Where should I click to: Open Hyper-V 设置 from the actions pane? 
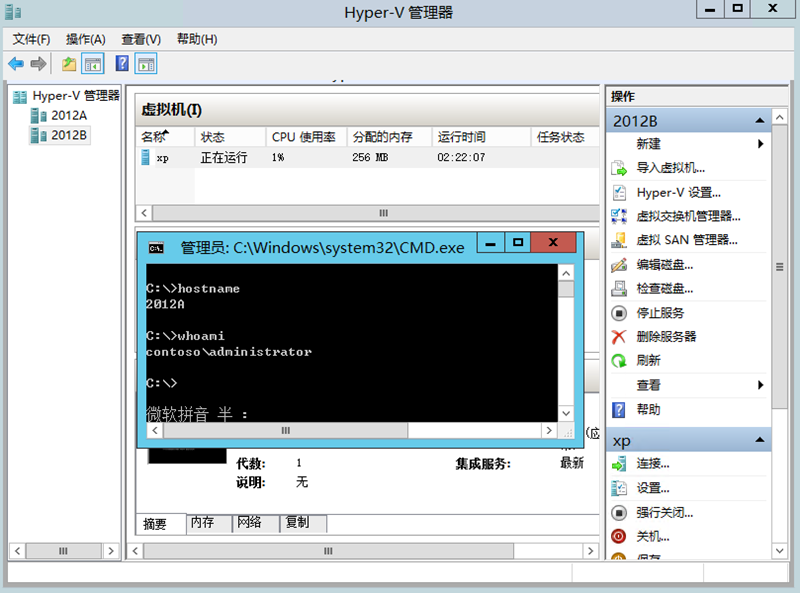(678, 192)
